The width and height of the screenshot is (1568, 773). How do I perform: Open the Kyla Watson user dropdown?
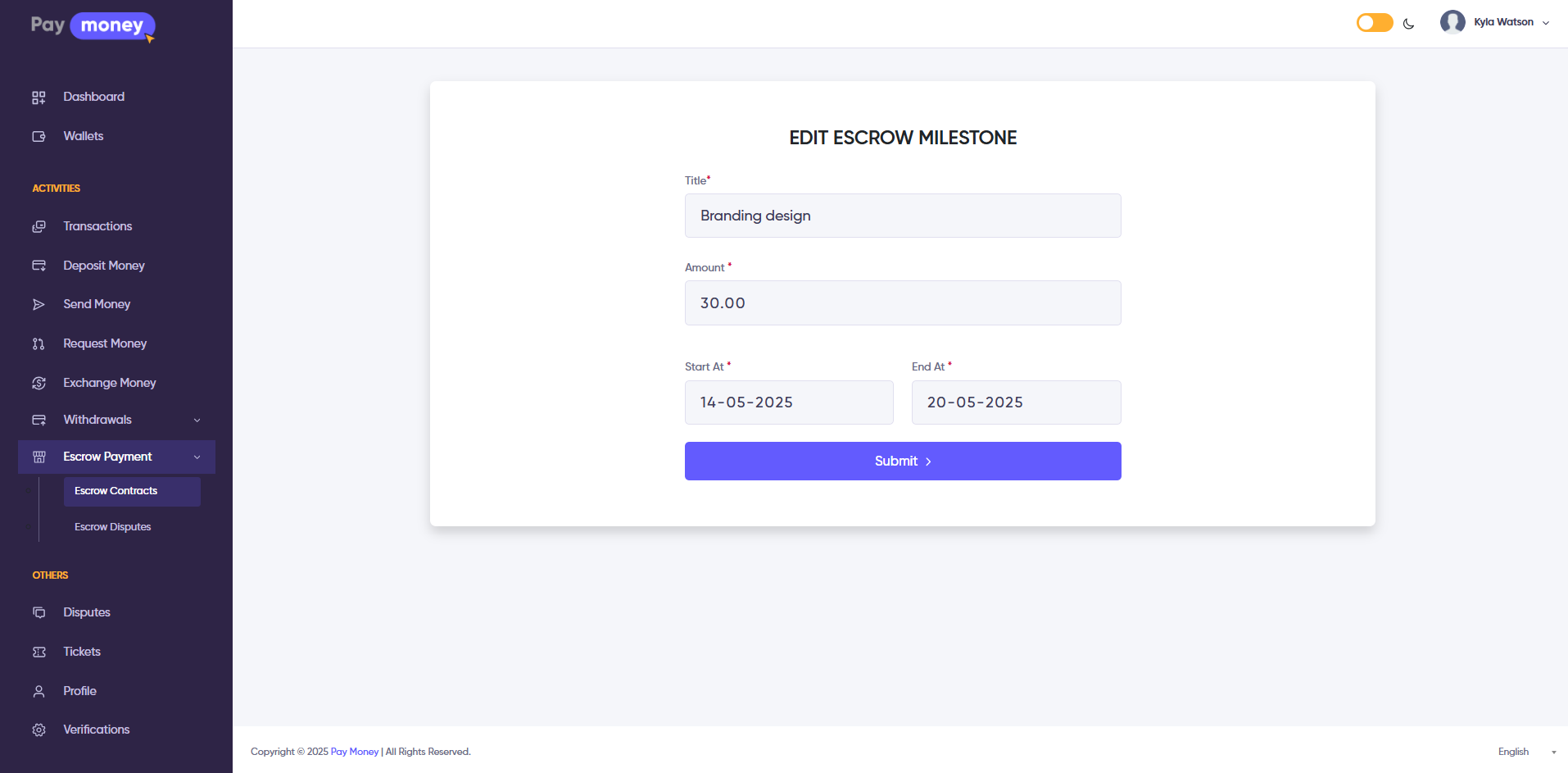(x=1495, y=22)
